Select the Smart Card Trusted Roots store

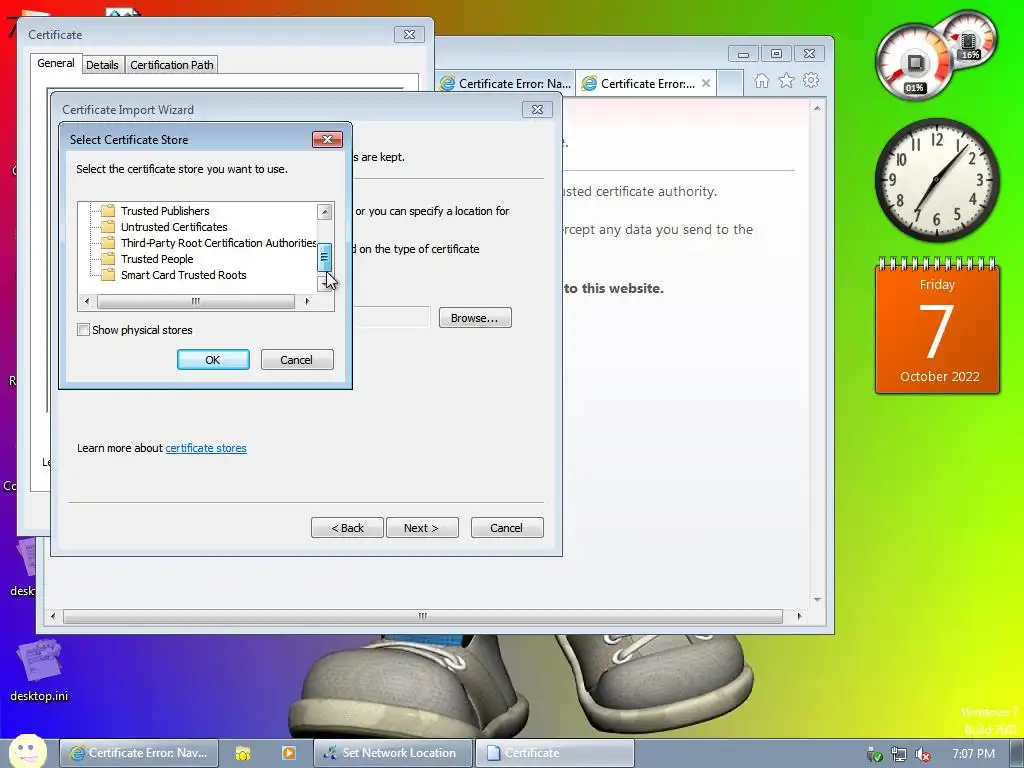pyautogui.click(x=184, y=275)
